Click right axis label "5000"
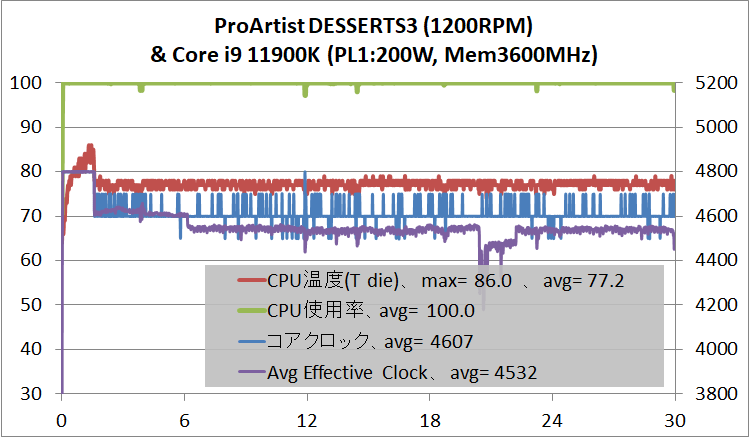749x437 pixels. point(716,127)
